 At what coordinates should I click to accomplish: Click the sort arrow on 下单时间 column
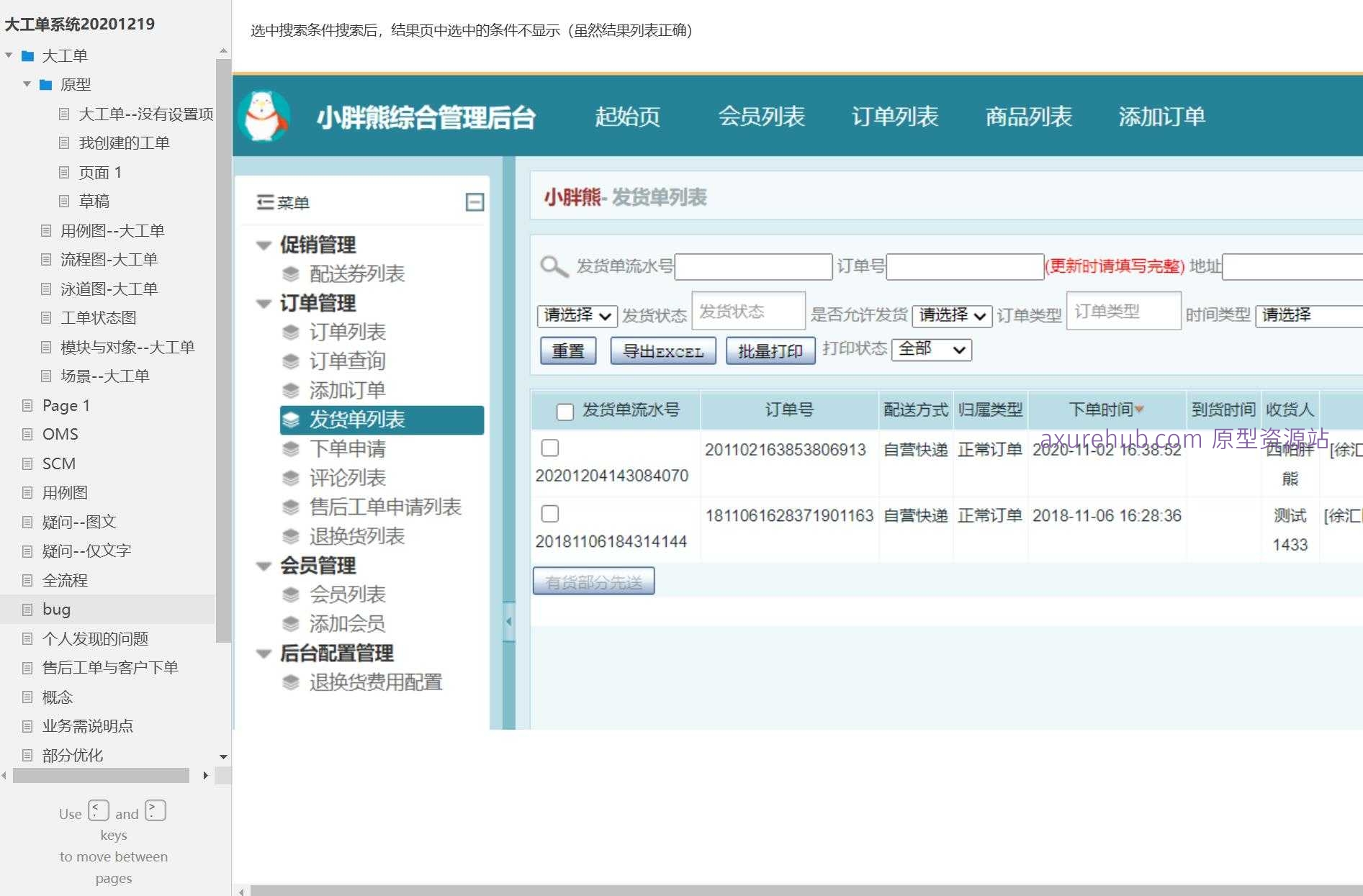[x=1139, y=409]
